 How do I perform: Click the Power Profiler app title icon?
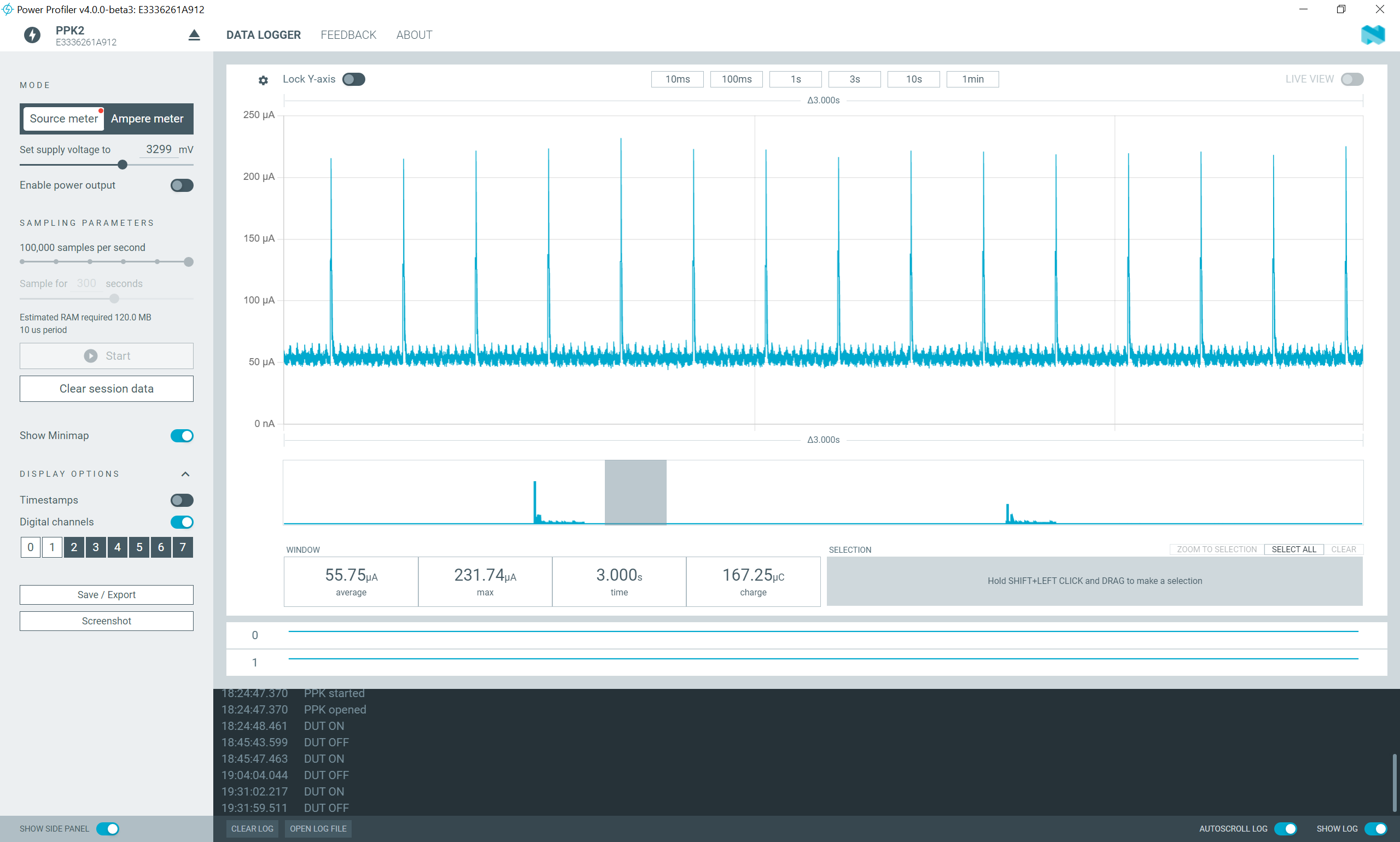(7, 9)
